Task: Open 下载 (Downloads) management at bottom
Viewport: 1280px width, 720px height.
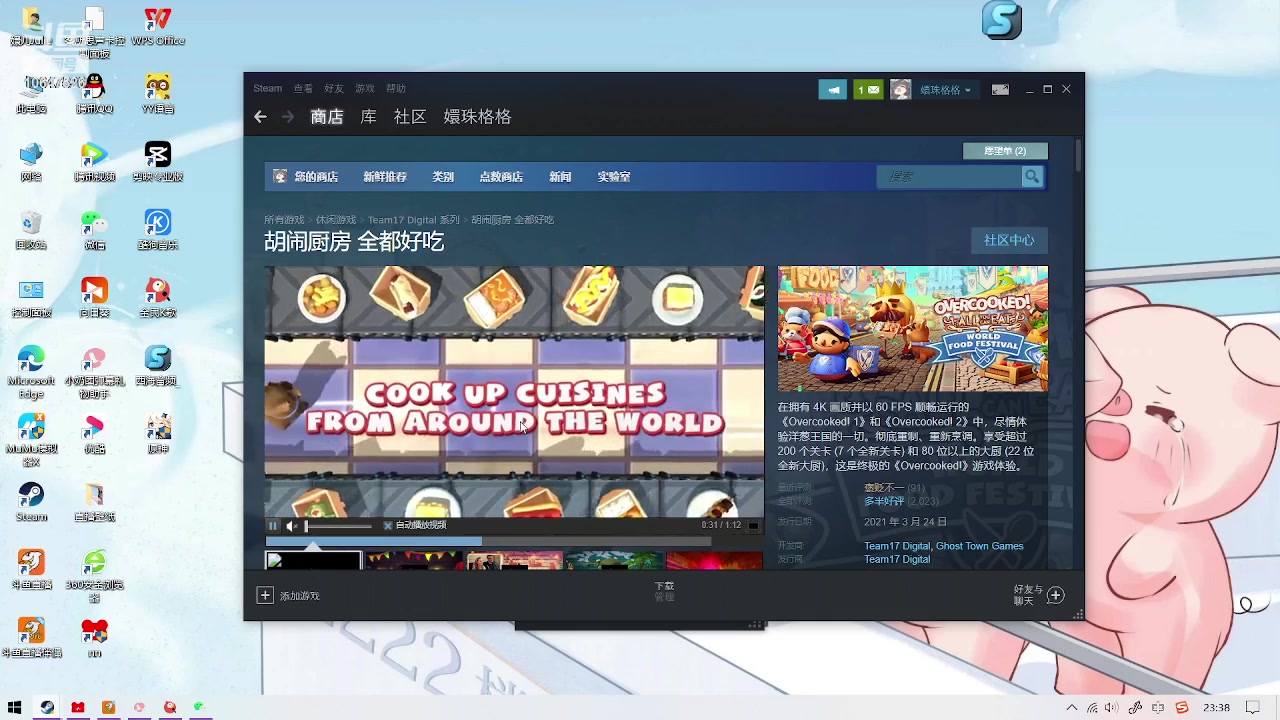Action: coord(664,591)
